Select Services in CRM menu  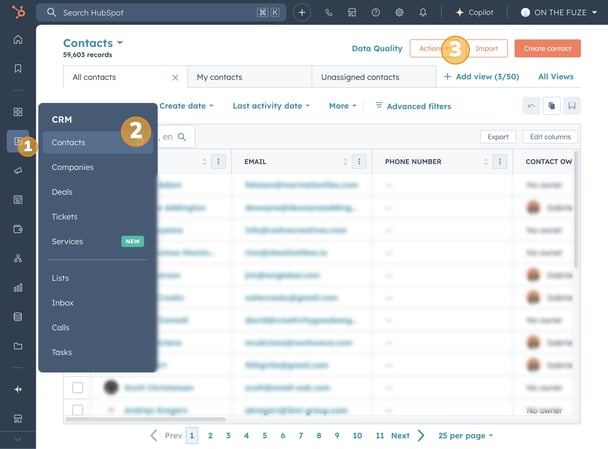[x=98, y=242]
